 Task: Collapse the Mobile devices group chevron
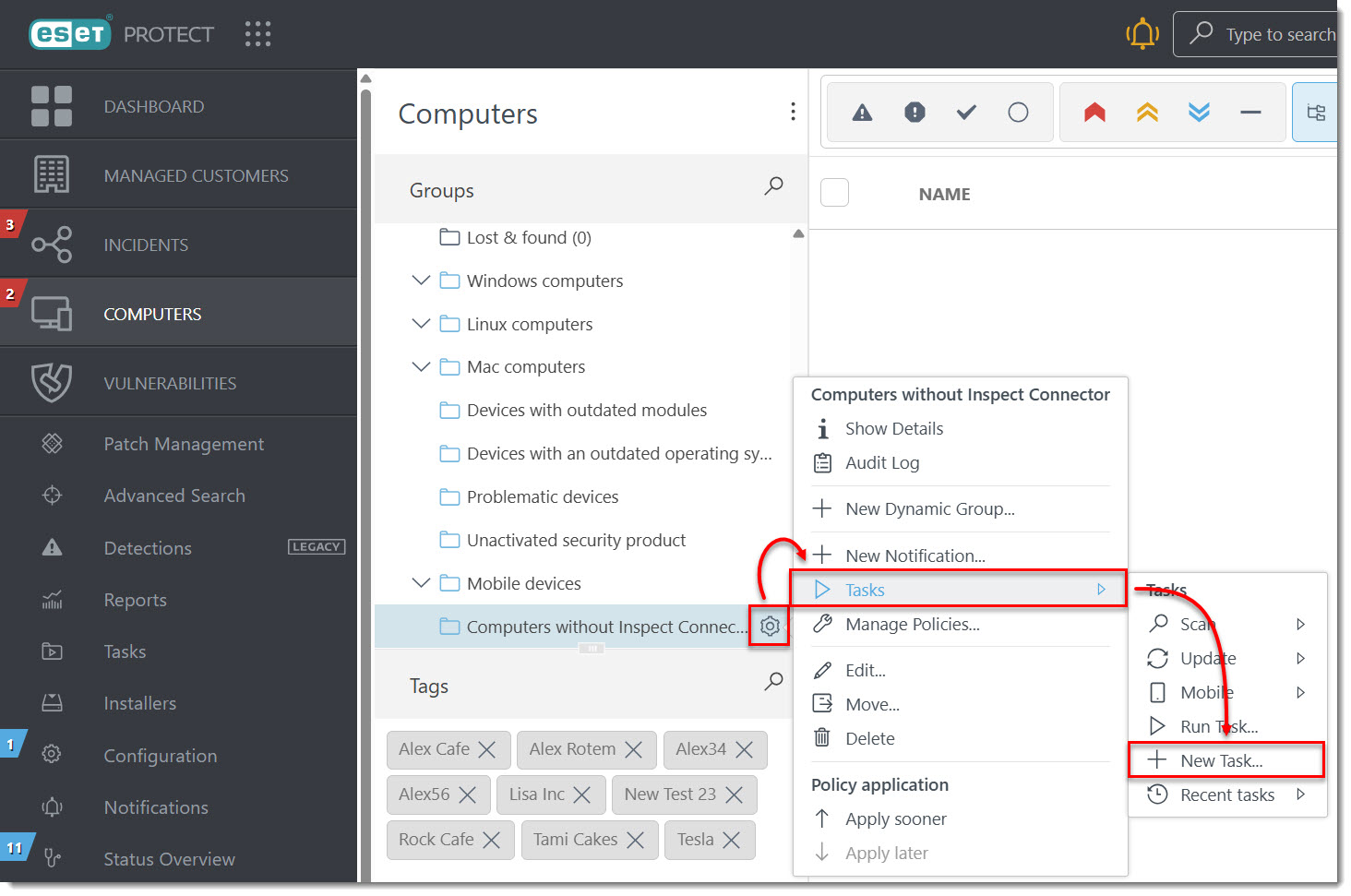tap(421, 583)
